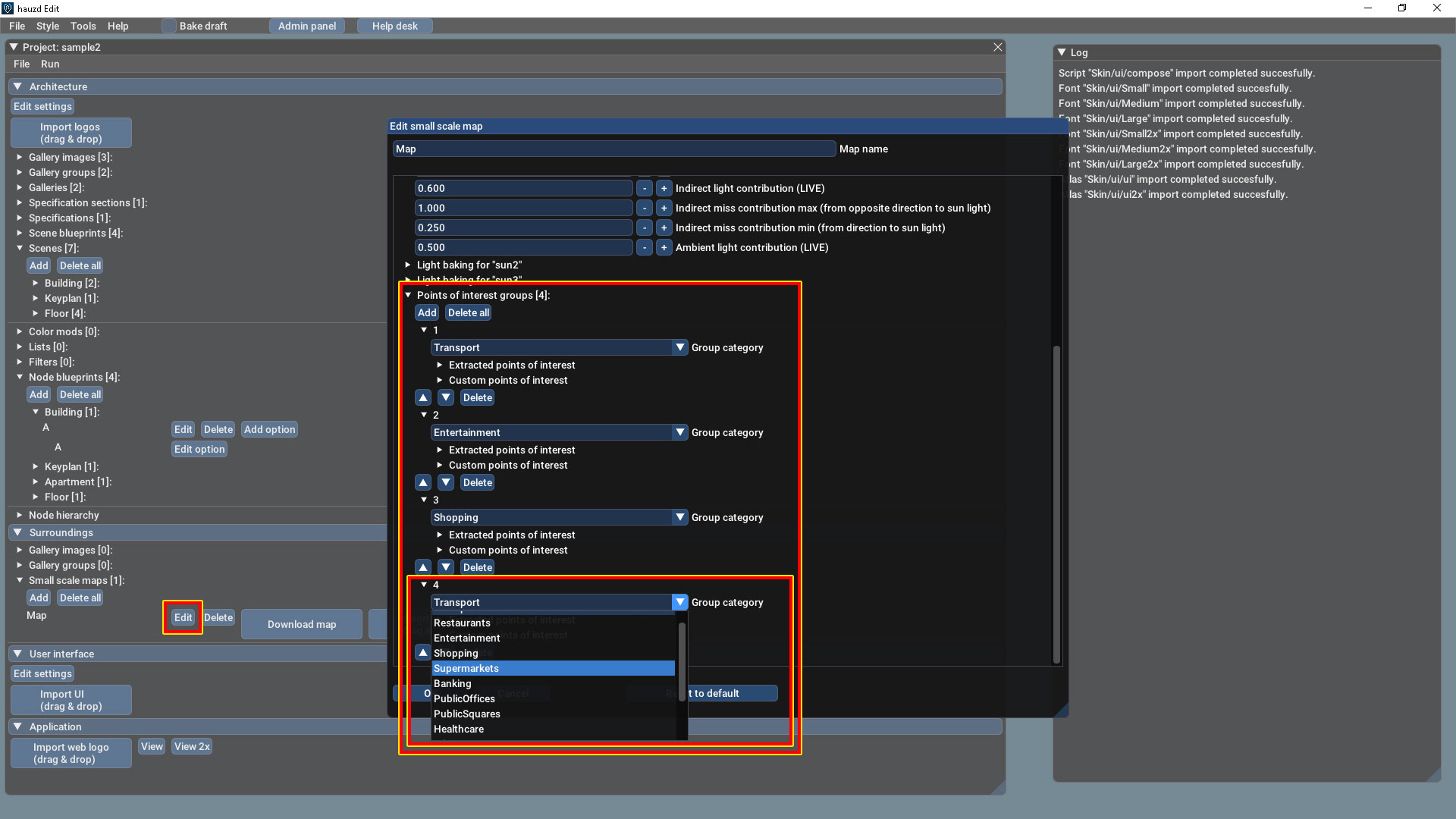
Task: Collapse the Log panel triangle
Action: pos(1062,52)
